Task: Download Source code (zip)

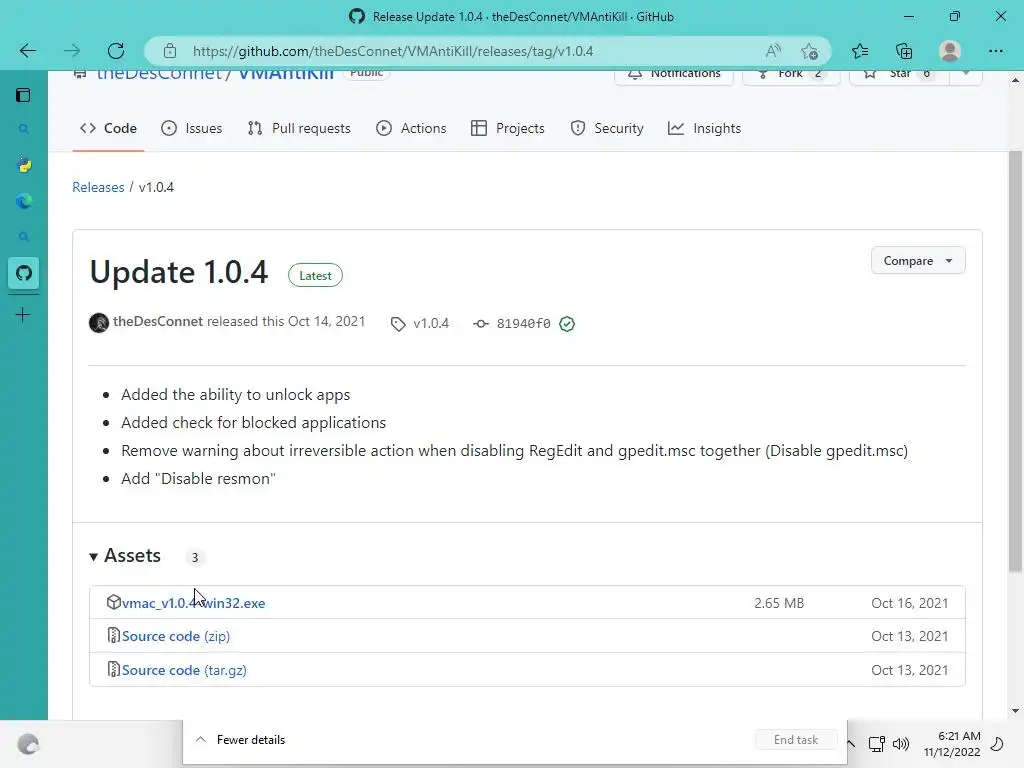Action: 176,636
